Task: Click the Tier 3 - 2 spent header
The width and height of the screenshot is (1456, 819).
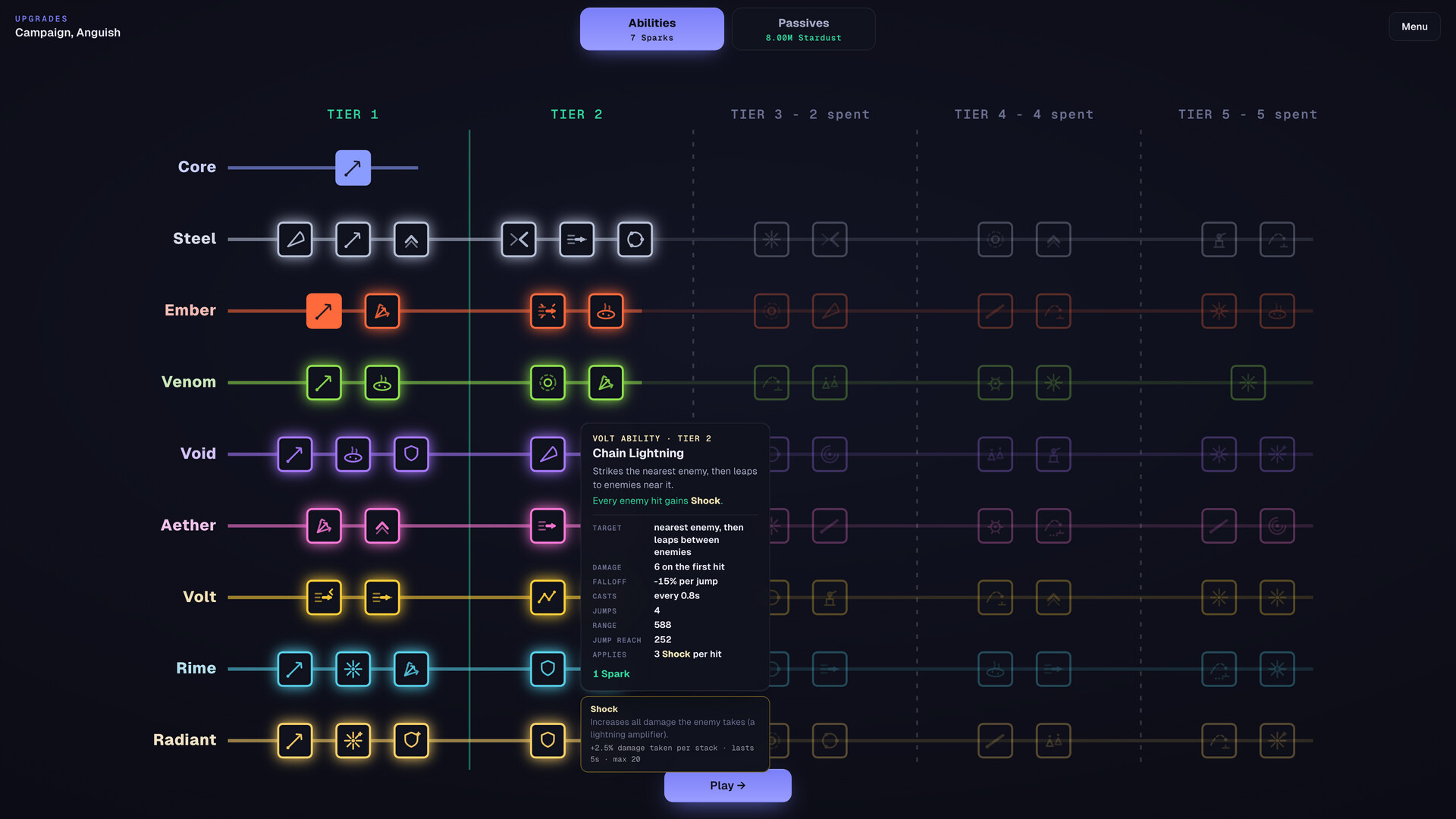Action: click(x=800, y=115)
